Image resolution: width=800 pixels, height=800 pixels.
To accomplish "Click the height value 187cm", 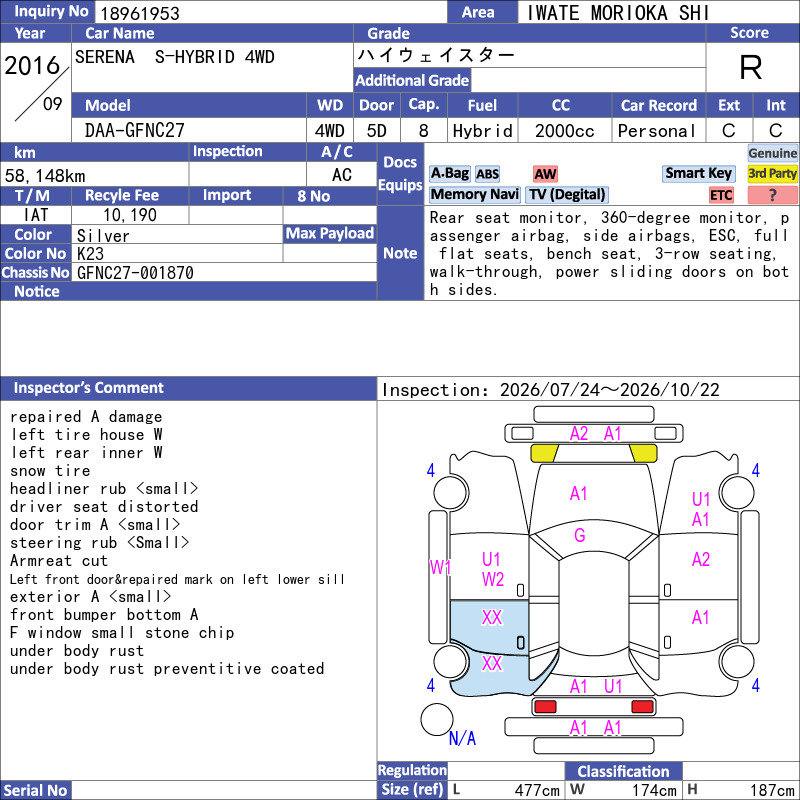I will click(x=772, y=790).
